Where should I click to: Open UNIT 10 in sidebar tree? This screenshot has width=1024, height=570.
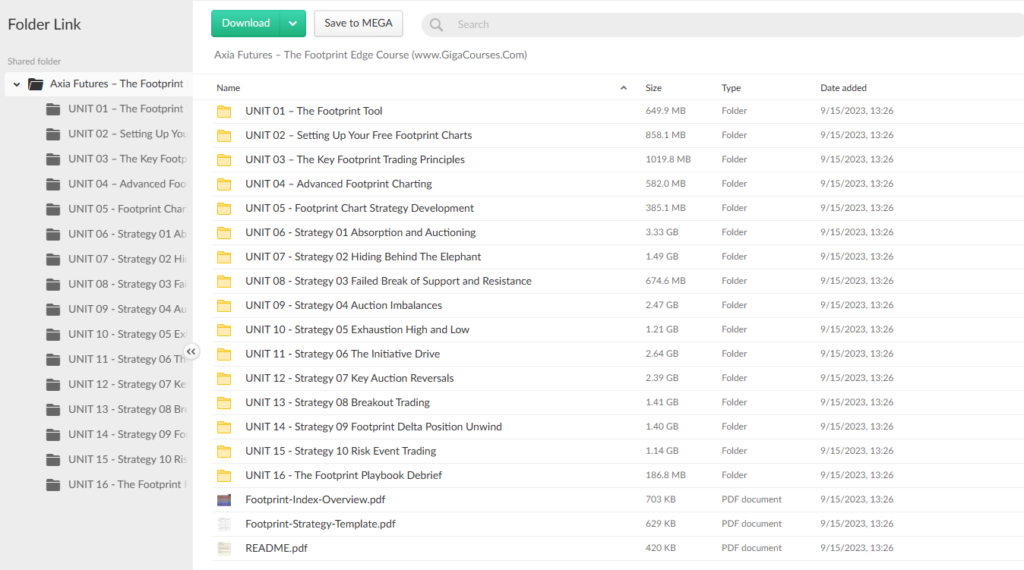118,334
